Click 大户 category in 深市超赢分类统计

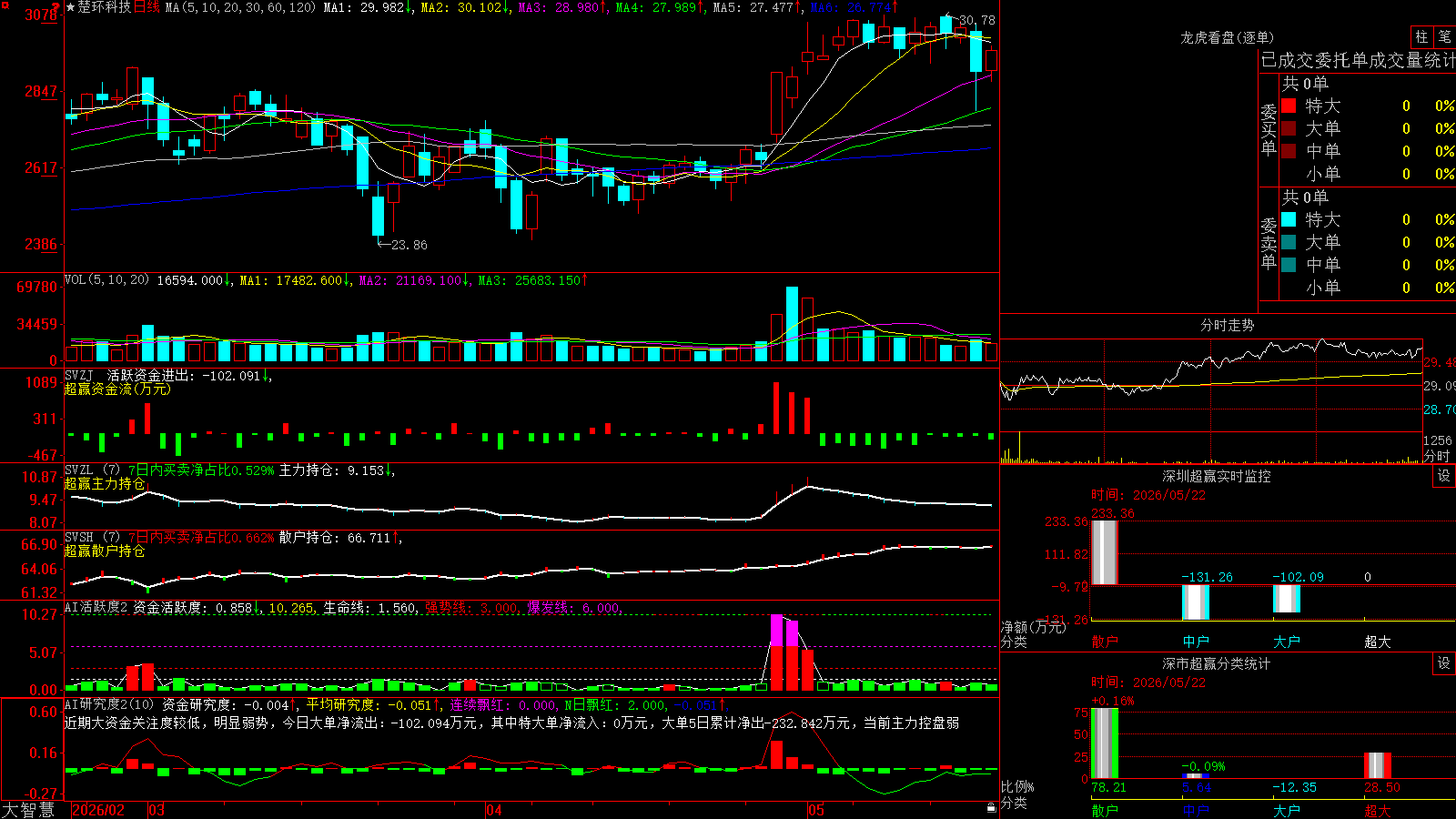(1287, 811)
